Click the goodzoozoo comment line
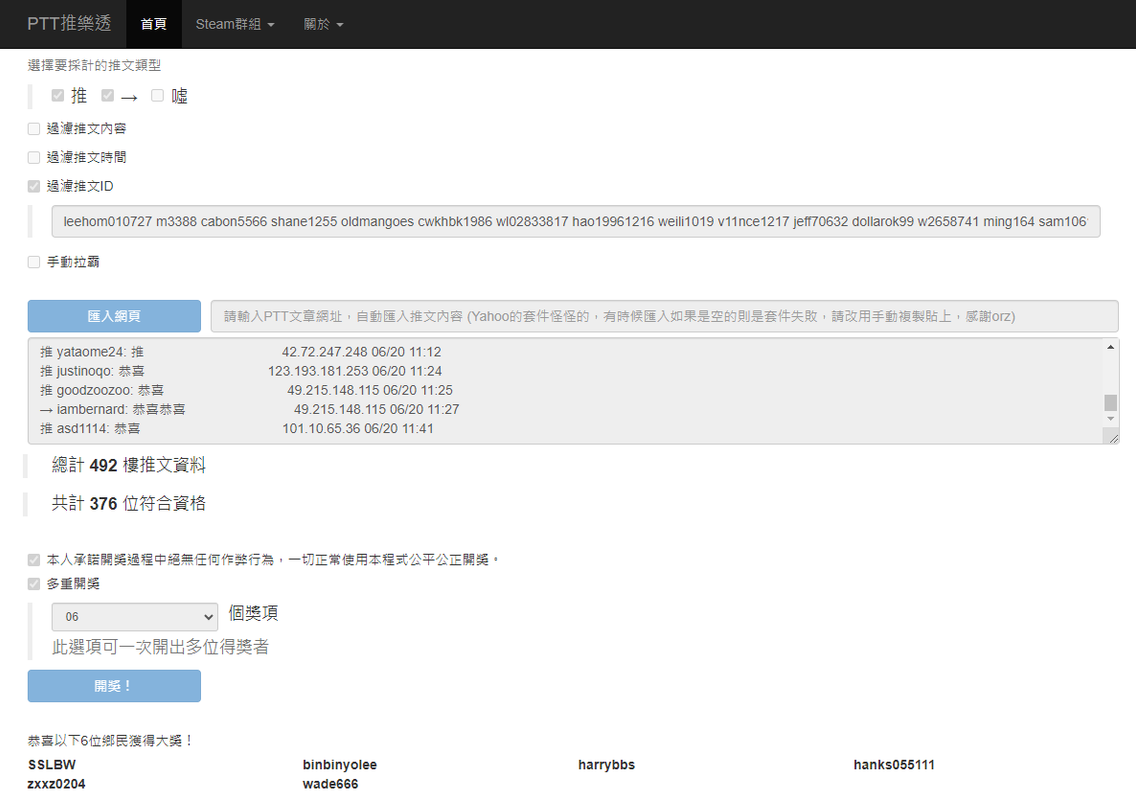The width and height of the screenshot is (1136, 800). coord(246,391)
